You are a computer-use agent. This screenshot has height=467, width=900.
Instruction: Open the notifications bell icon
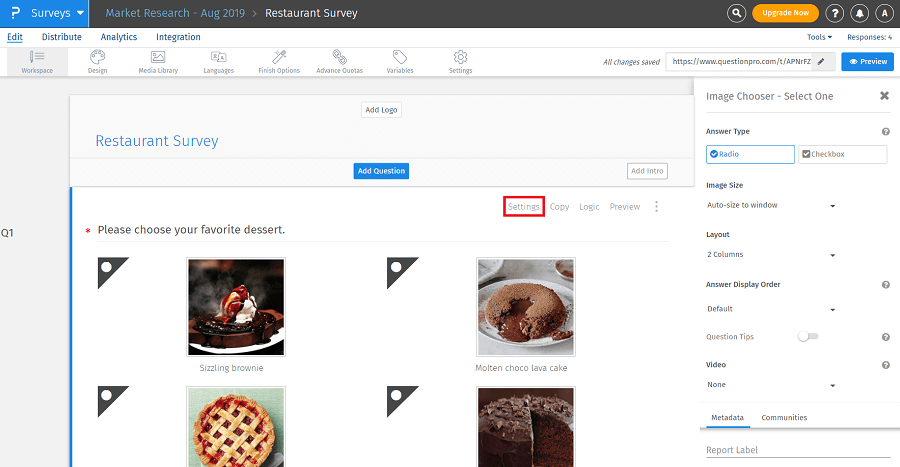[860, 13]
